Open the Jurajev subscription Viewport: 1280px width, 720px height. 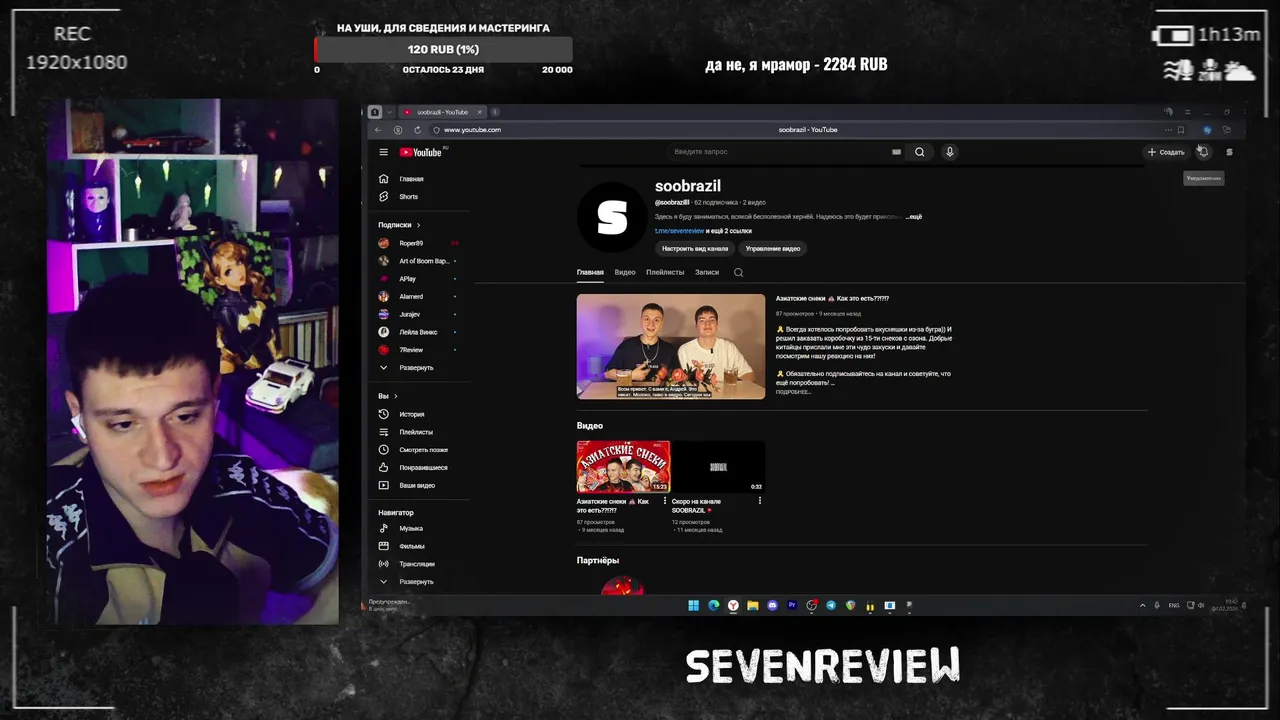pos(418,314)
